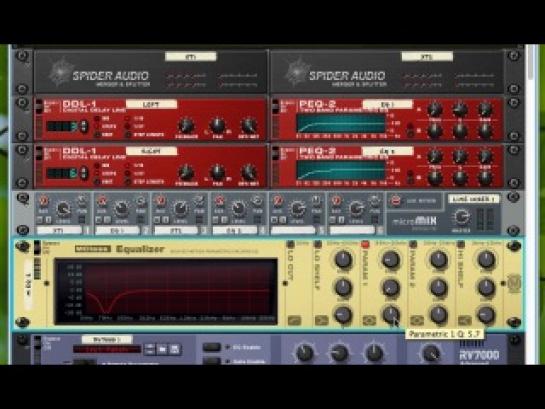Click microMIX channel 2 Level knob

[x=121, y=208]
